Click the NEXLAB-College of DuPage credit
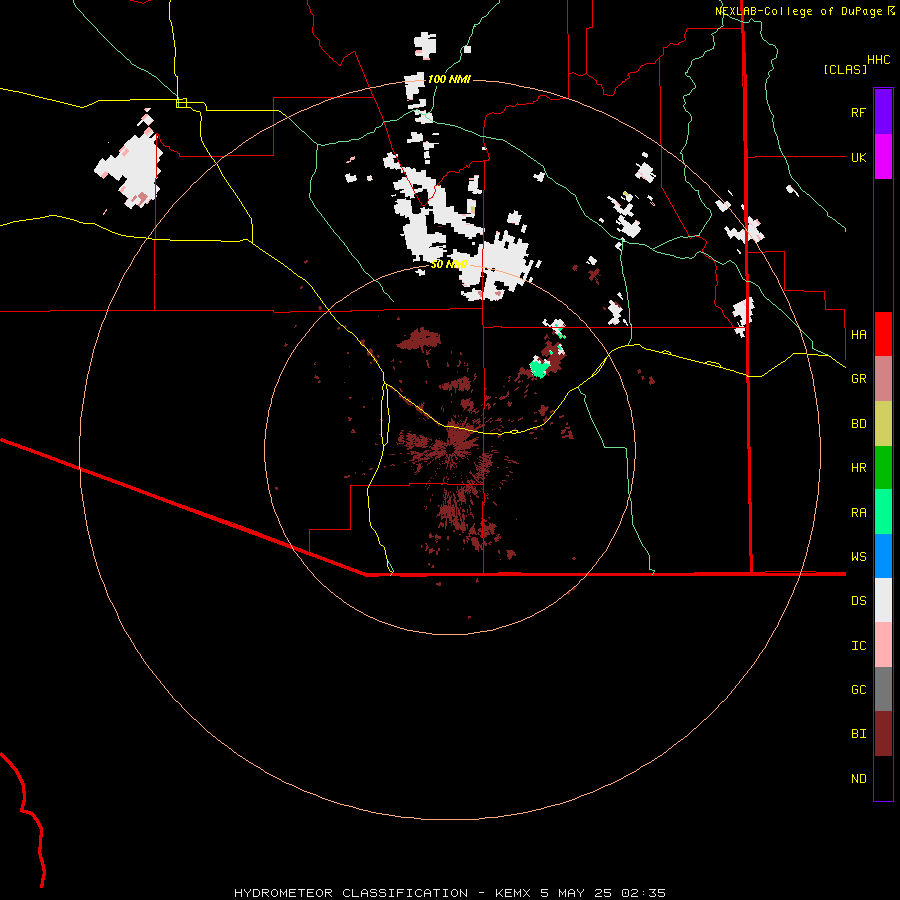900x900 pixels. click(799, 11)
